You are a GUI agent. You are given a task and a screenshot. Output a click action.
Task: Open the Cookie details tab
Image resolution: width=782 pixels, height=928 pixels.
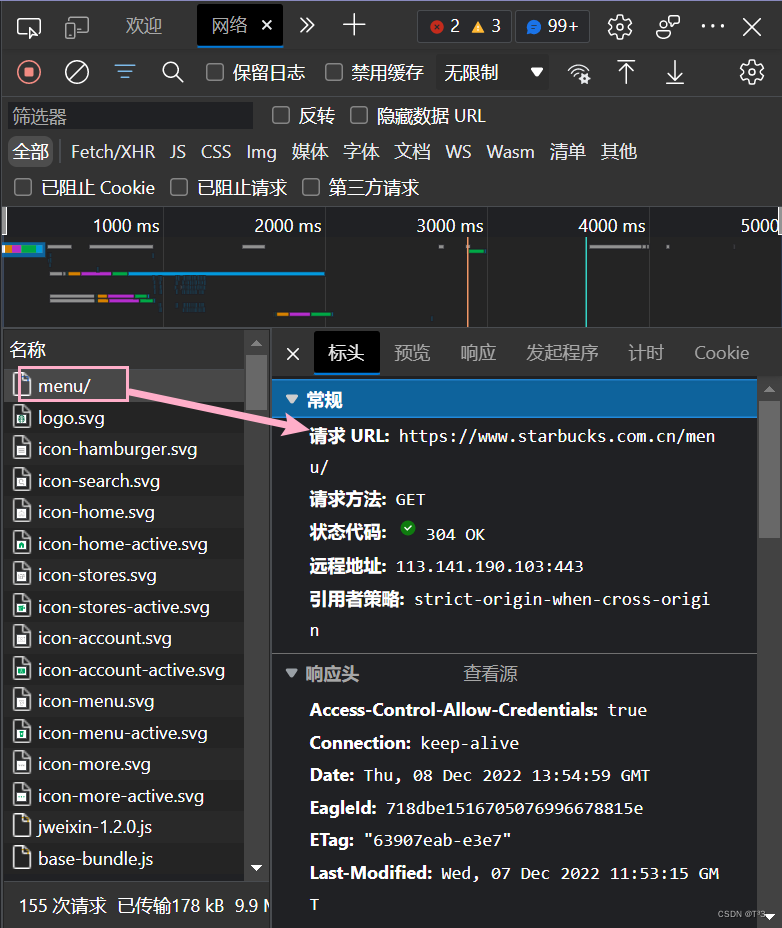[722, 353]
